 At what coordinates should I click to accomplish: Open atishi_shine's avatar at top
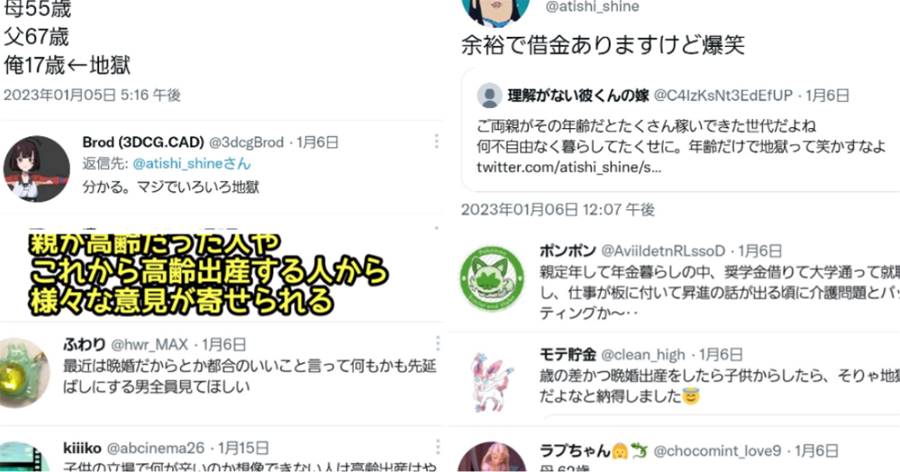496,11
